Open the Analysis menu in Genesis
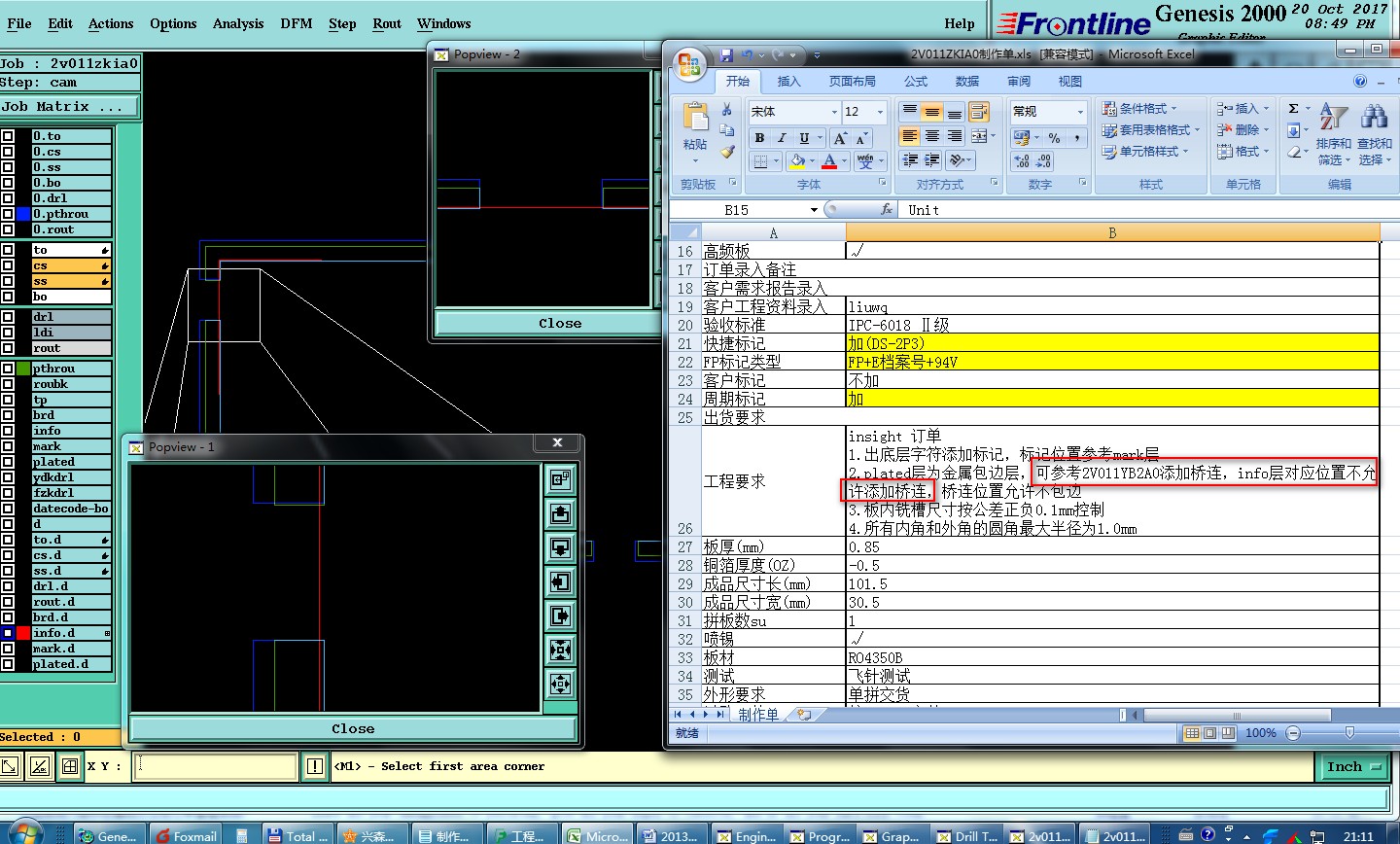Screen dimensions: 1400x844 tap(238, 23)
